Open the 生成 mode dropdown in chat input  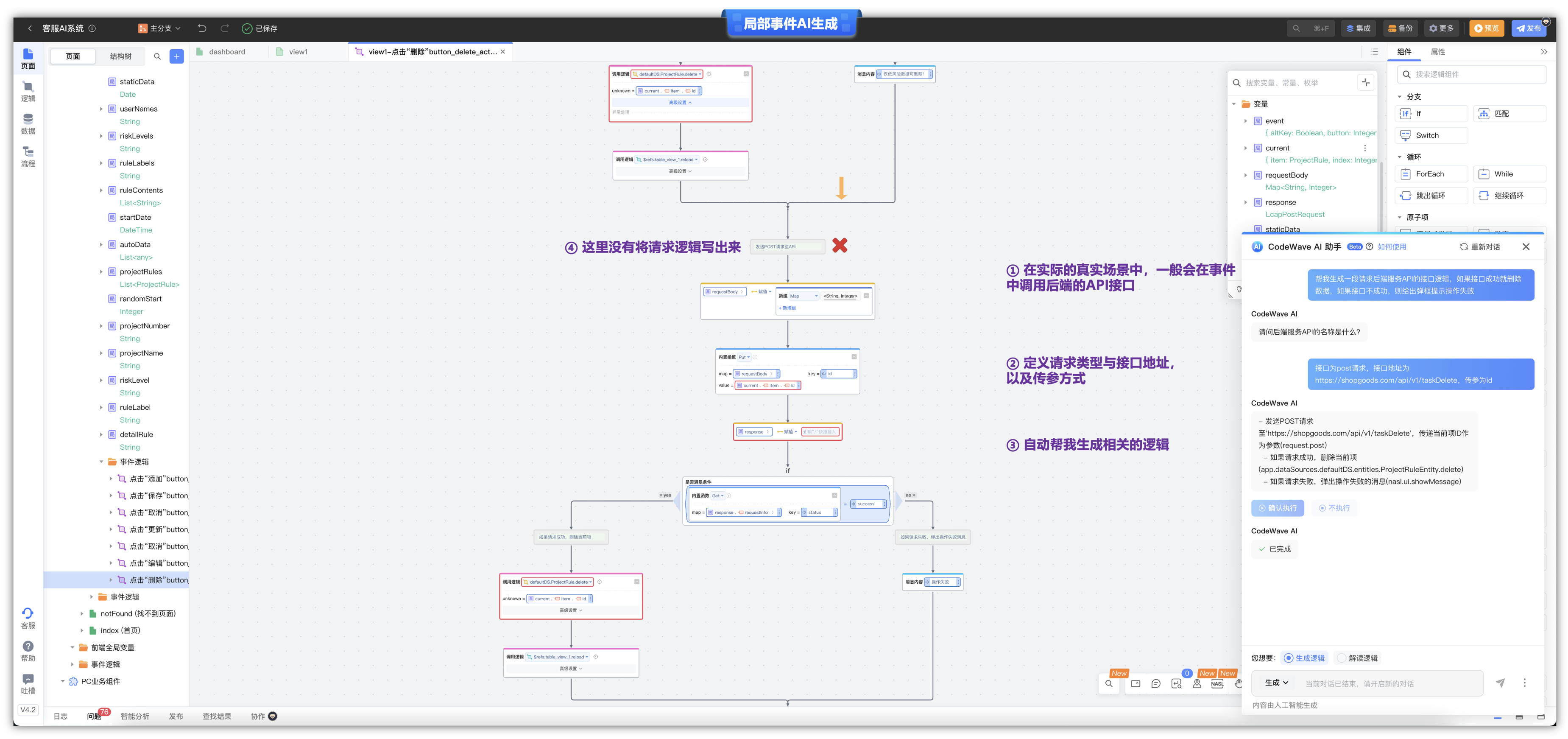[x=1276, y=682]
